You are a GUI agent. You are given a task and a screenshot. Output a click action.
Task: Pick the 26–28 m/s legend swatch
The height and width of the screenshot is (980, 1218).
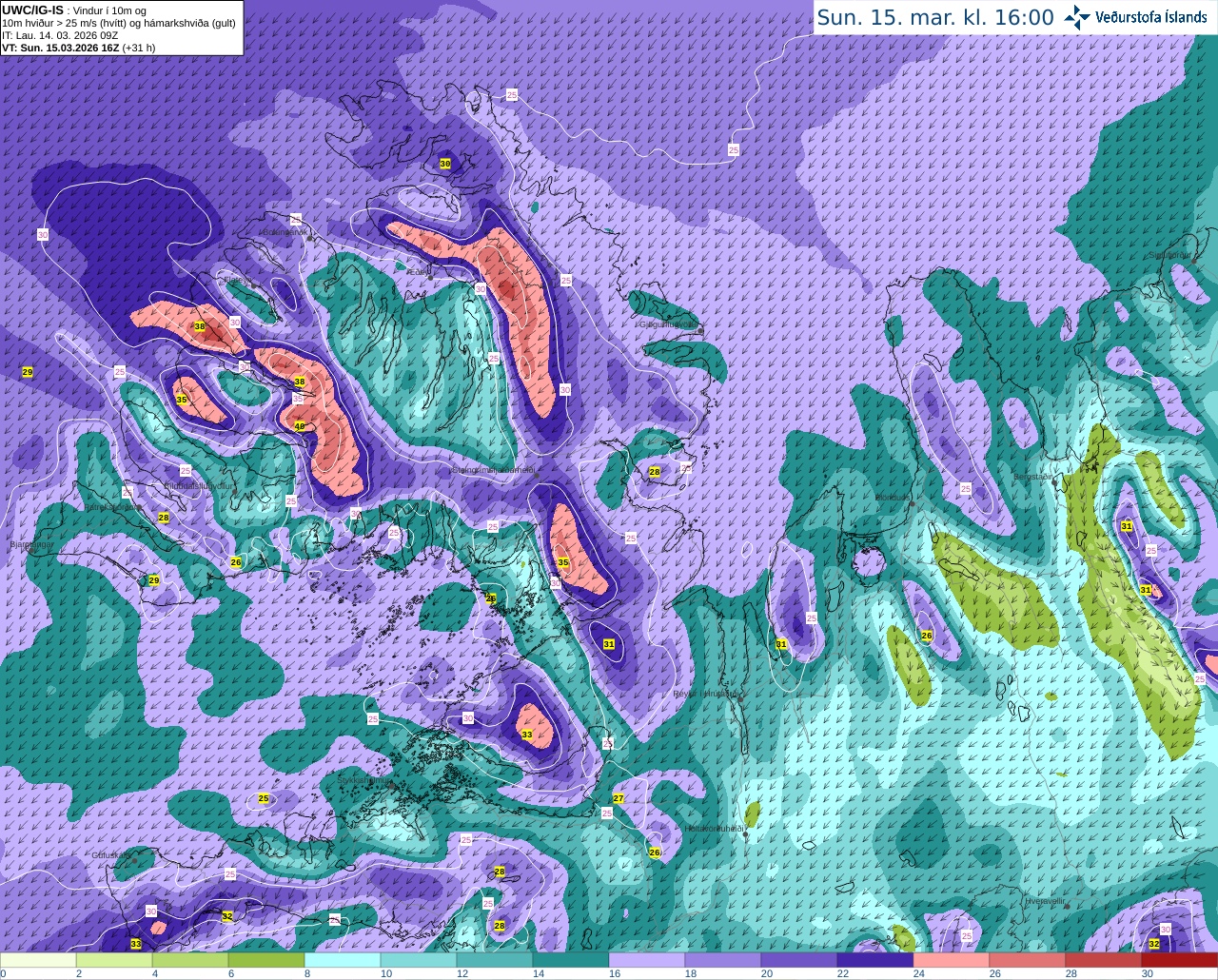tap(1028, 960)
